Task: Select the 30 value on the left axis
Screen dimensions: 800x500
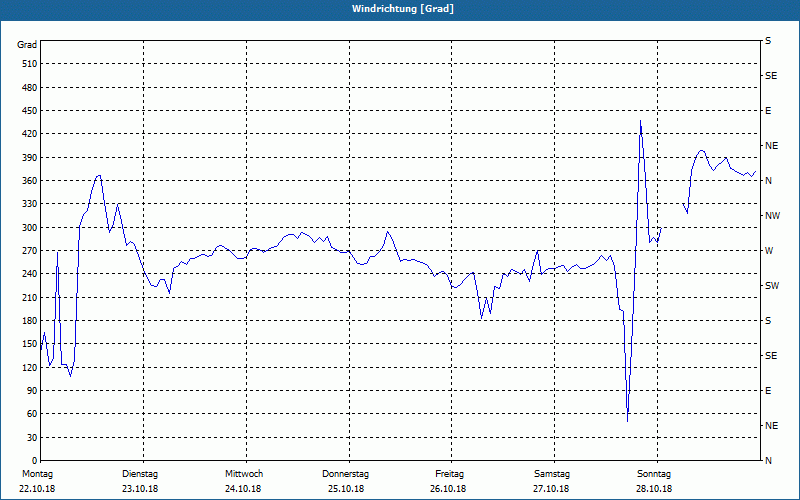Action: (x=32, y=438)
